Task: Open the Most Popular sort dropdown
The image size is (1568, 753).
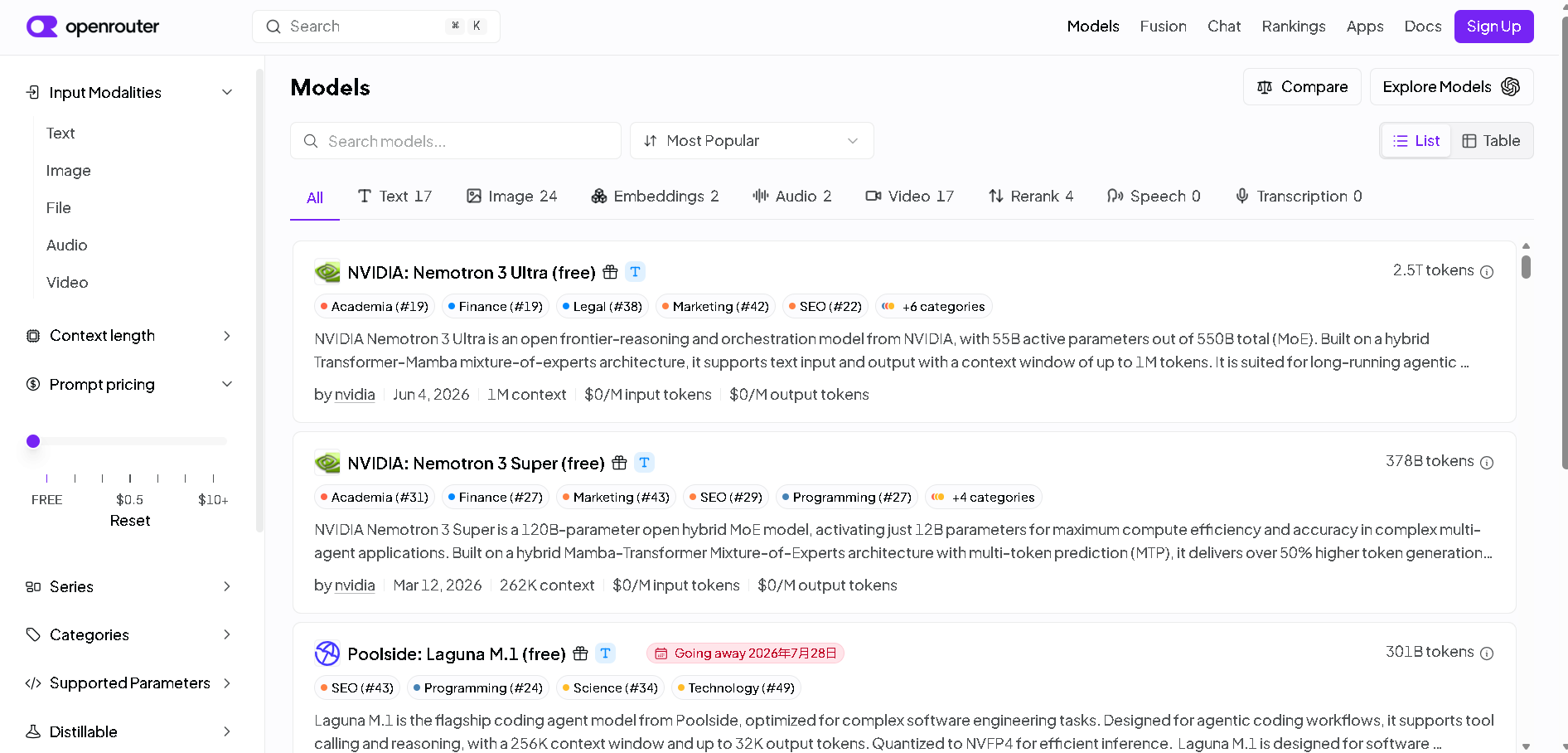Action: pos(752,141)
